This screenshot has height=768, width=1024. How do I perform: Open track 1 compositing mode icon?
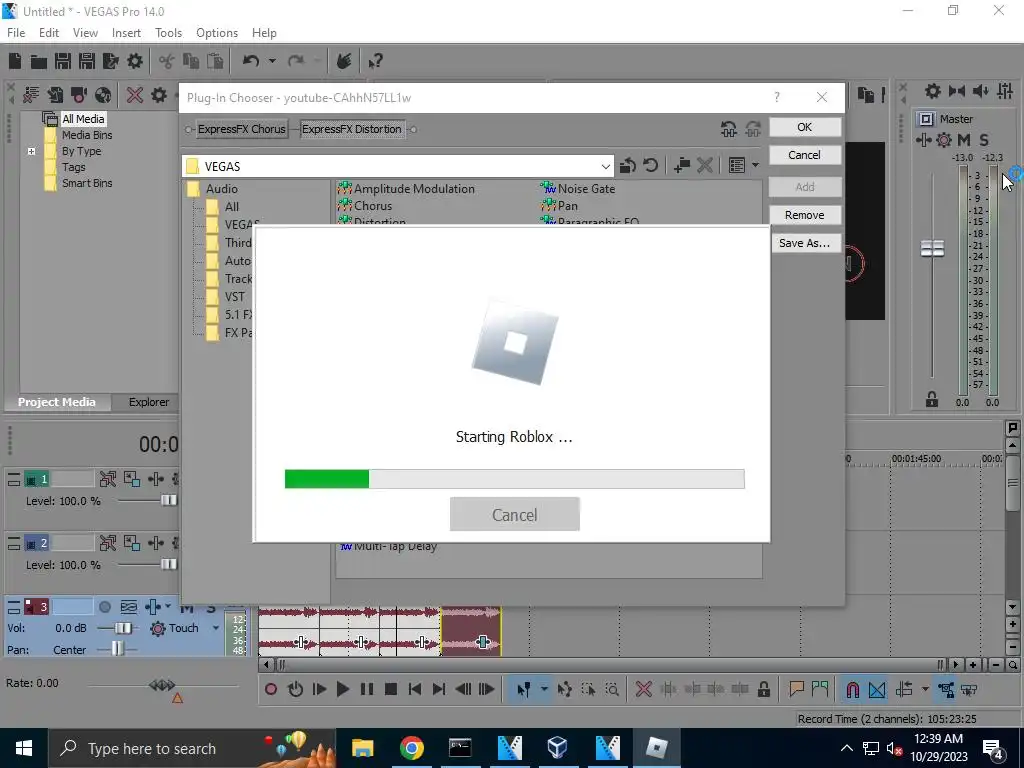coord(132,479)
